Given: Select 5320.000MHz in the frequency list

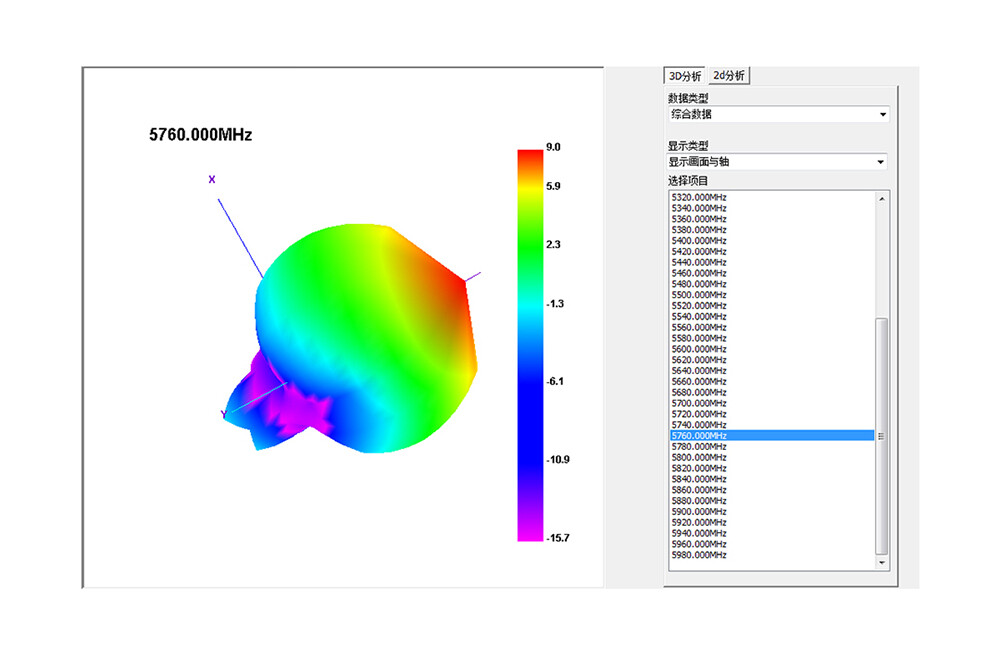Looking at the screenshot, I should coord(699,197).
